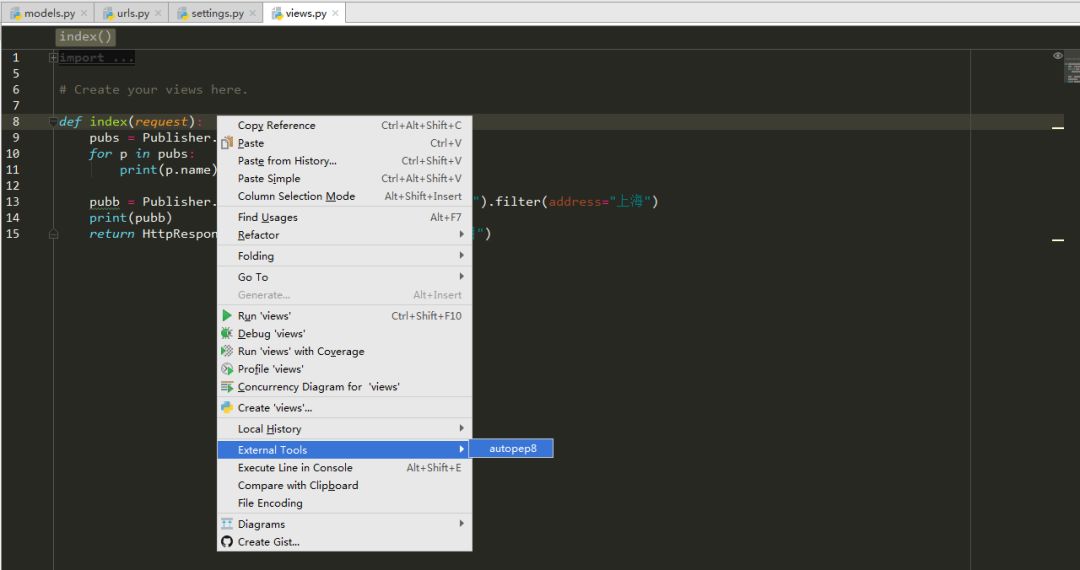Click the Diagrams icon in context menu

pos(227,524)
